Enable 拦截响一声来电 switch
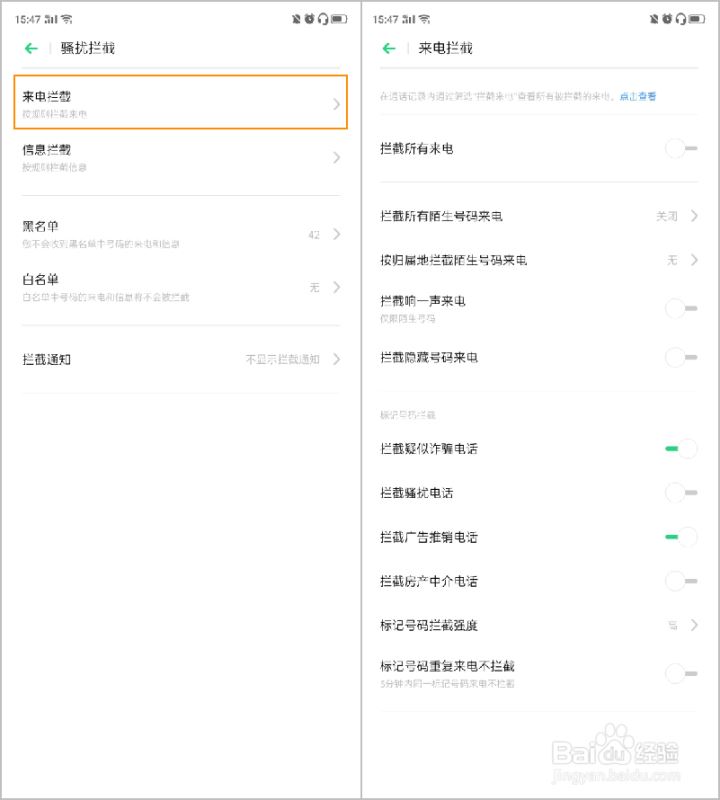The image size is (720, 800). pos(681,308)
